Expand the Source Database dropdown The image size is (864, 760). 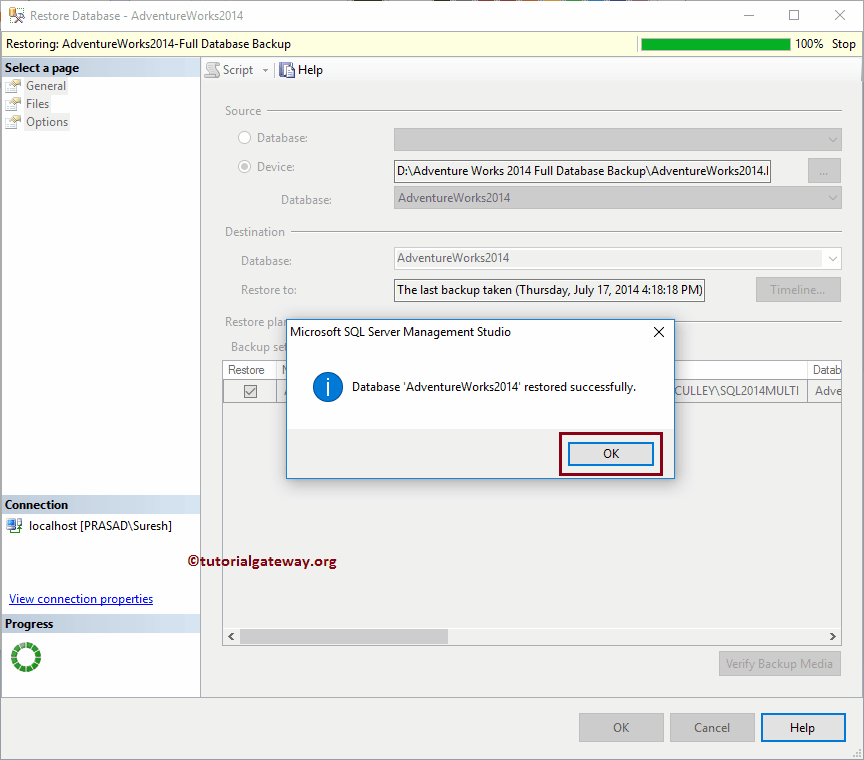(x=833, y=139)
